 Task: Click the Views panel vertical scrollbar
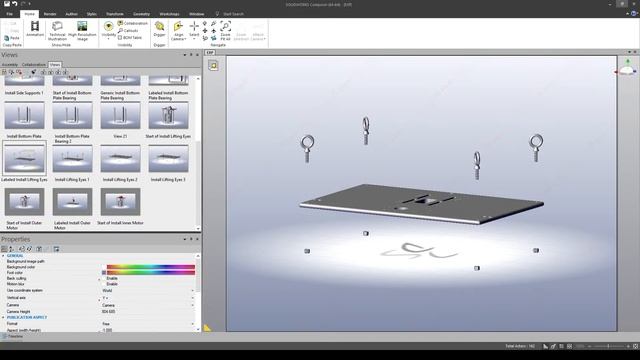[x=198, y=153]
